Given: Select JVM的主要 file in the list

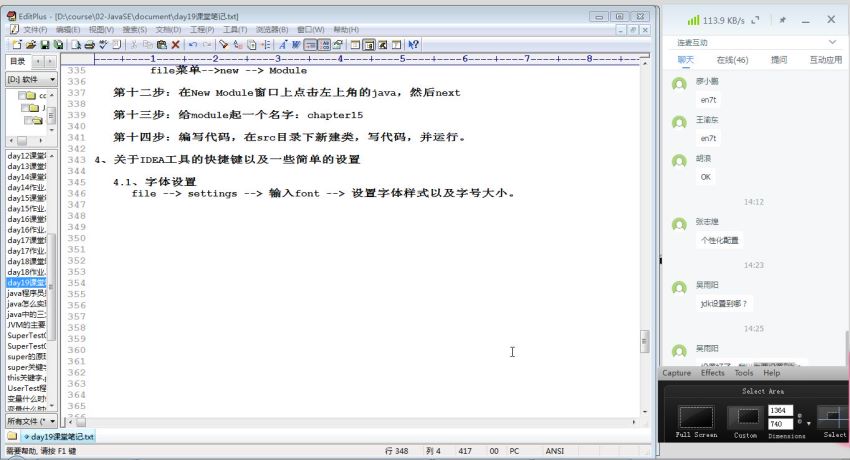Looking at the screenshot, I should (27, 325).
